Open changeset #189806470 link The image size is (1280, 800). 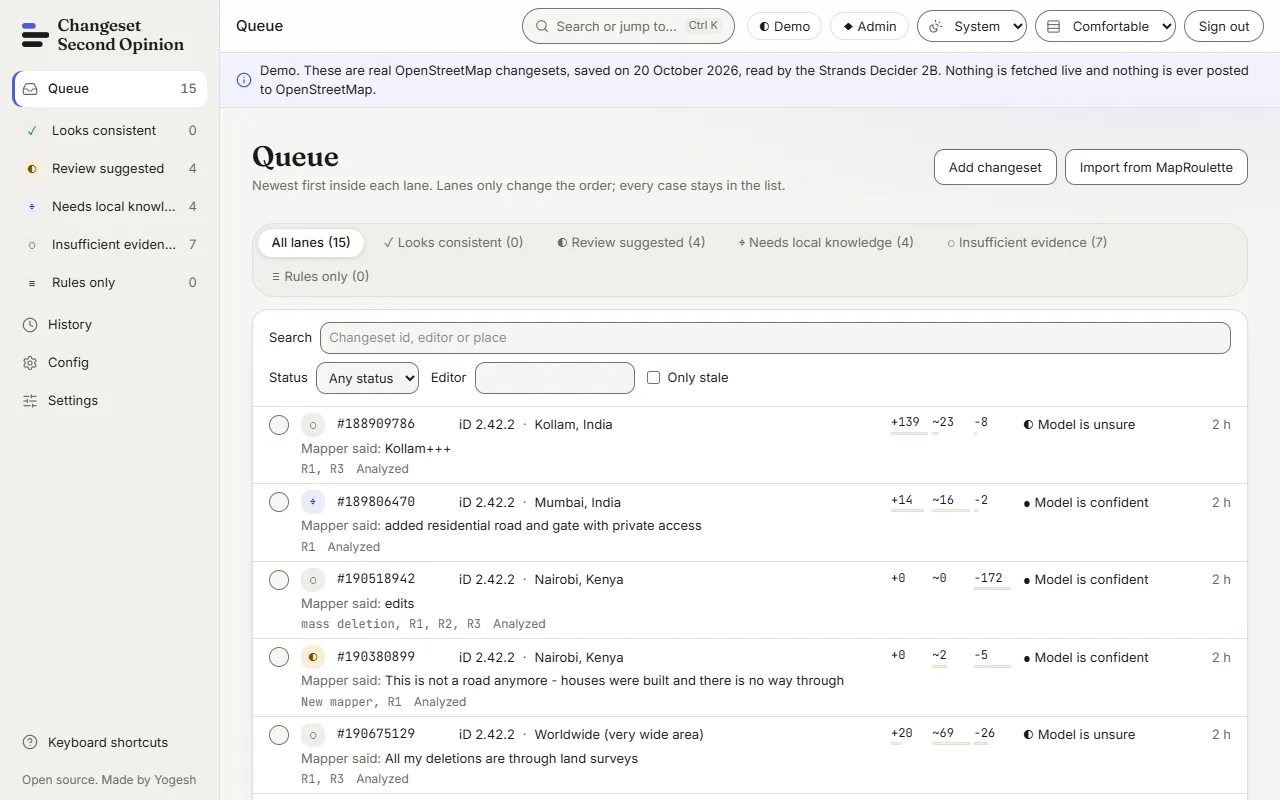(376, 502)
